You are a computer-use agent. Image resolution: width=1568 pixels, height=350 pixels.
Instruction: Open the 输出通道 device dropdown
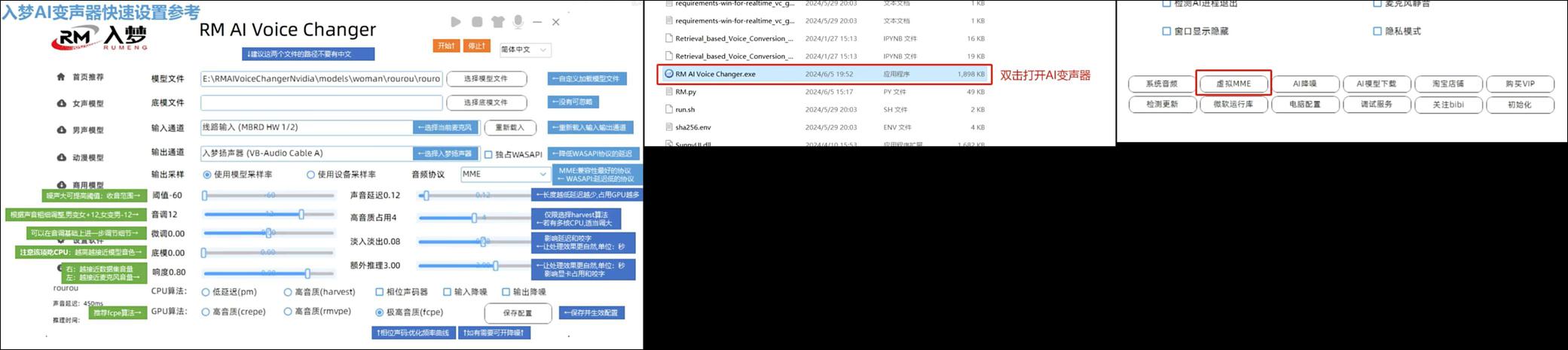[x=339, y=153]
